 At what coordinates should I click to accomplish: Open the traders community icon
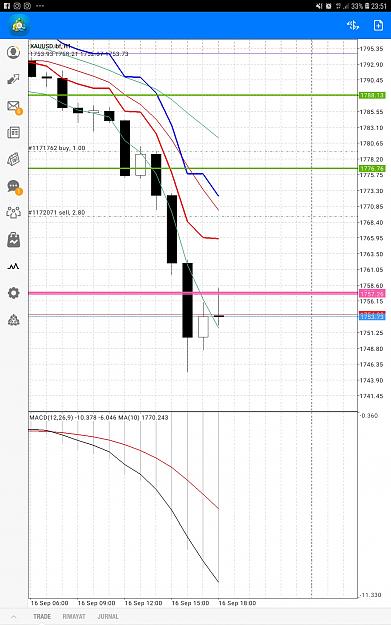tap(14, 212)
